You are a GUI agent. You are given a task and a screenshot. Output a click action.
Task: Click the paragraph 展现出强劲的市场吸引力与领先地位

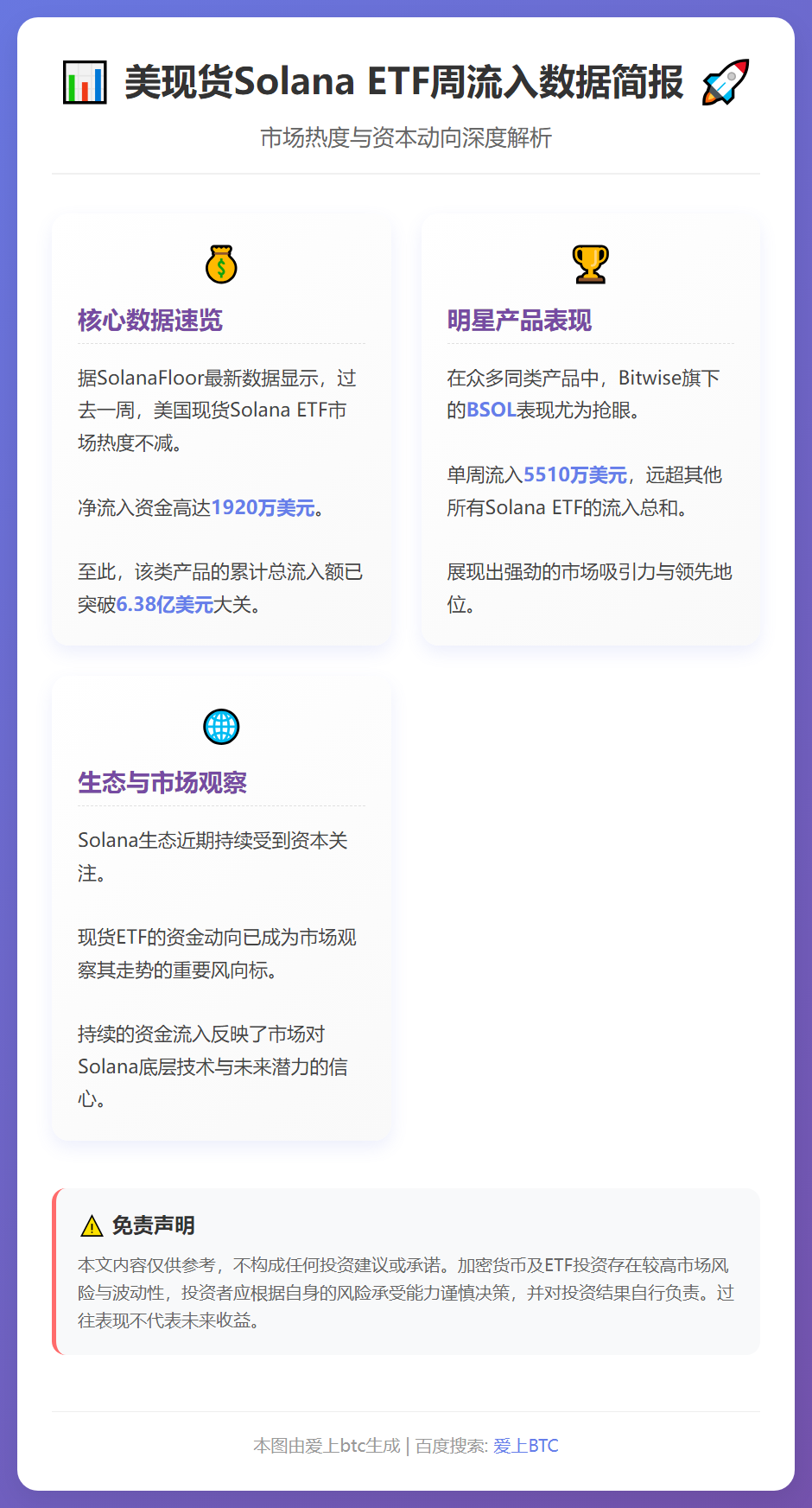[x=589, y=588]
